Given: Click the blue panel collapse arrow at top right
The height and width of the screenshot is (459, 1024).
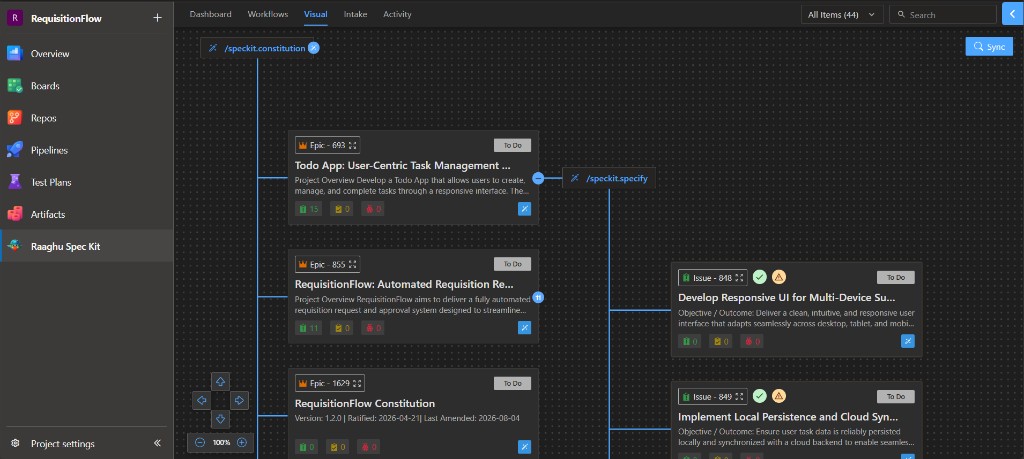Looking at the screenshot, I should point(1013,14).
